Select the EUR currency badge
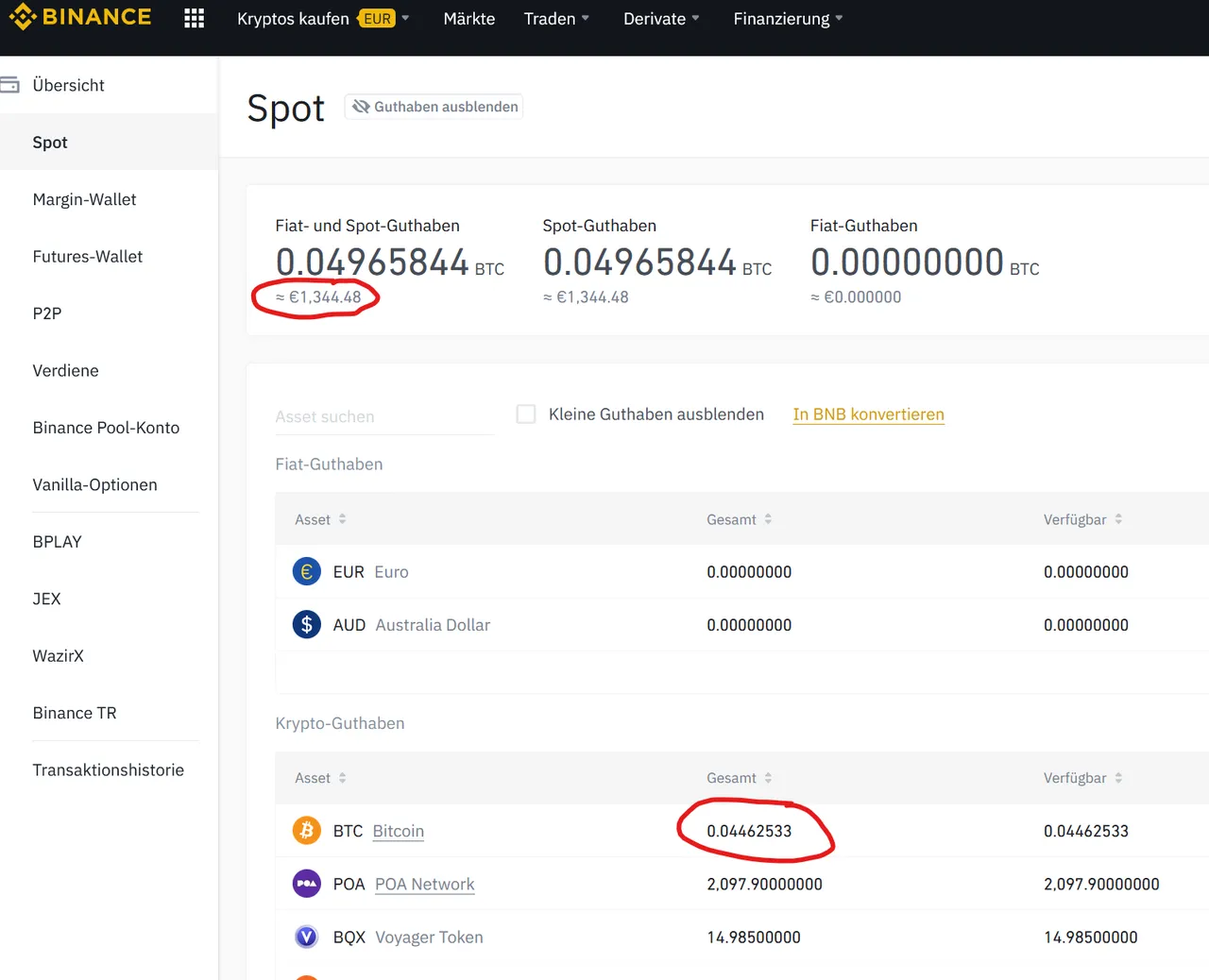The image size is (1209, 980). [x=377, y=19]
